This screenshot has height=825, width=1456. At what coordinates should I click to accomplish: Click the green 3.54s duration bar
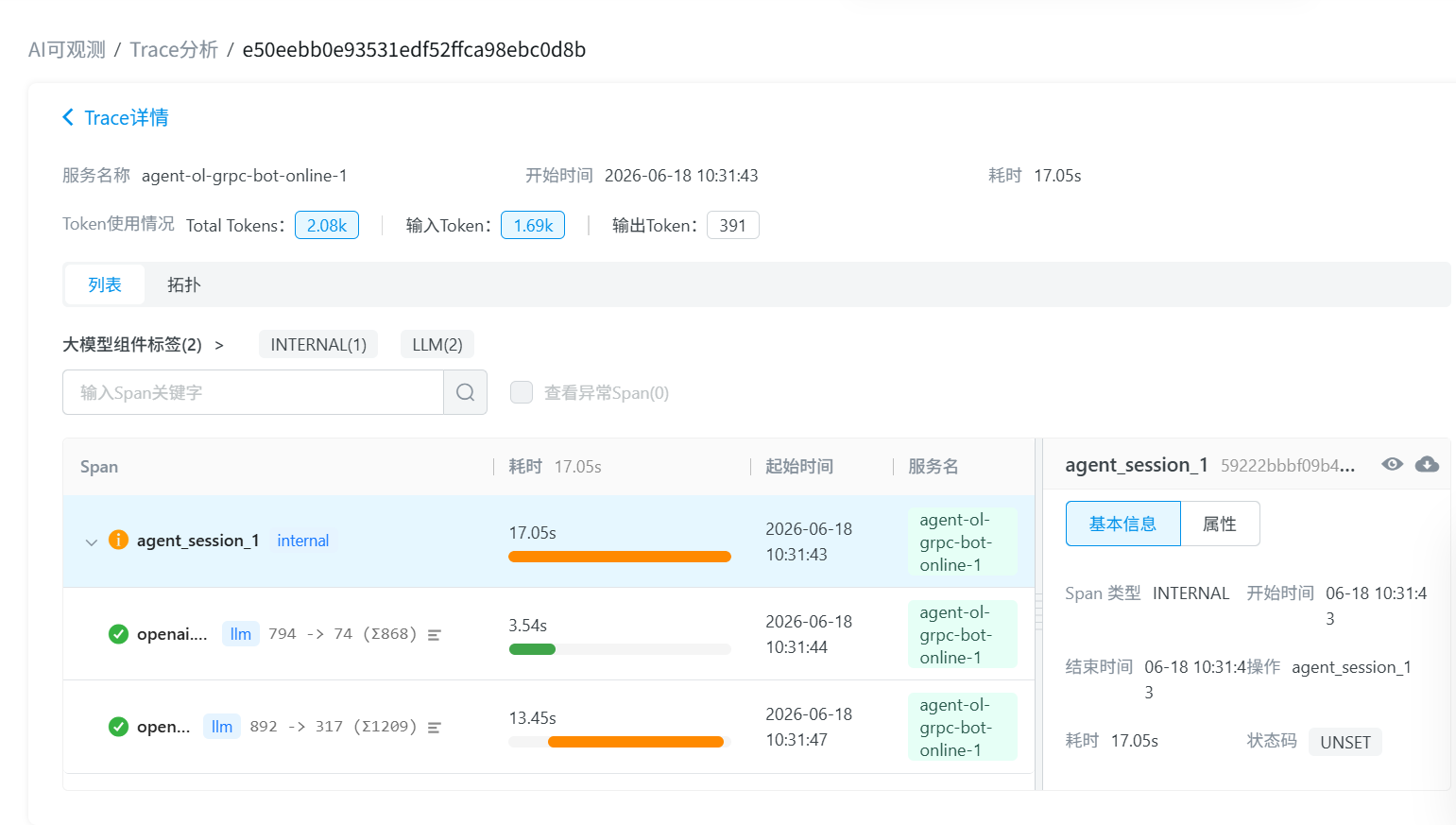pos(532,649)
